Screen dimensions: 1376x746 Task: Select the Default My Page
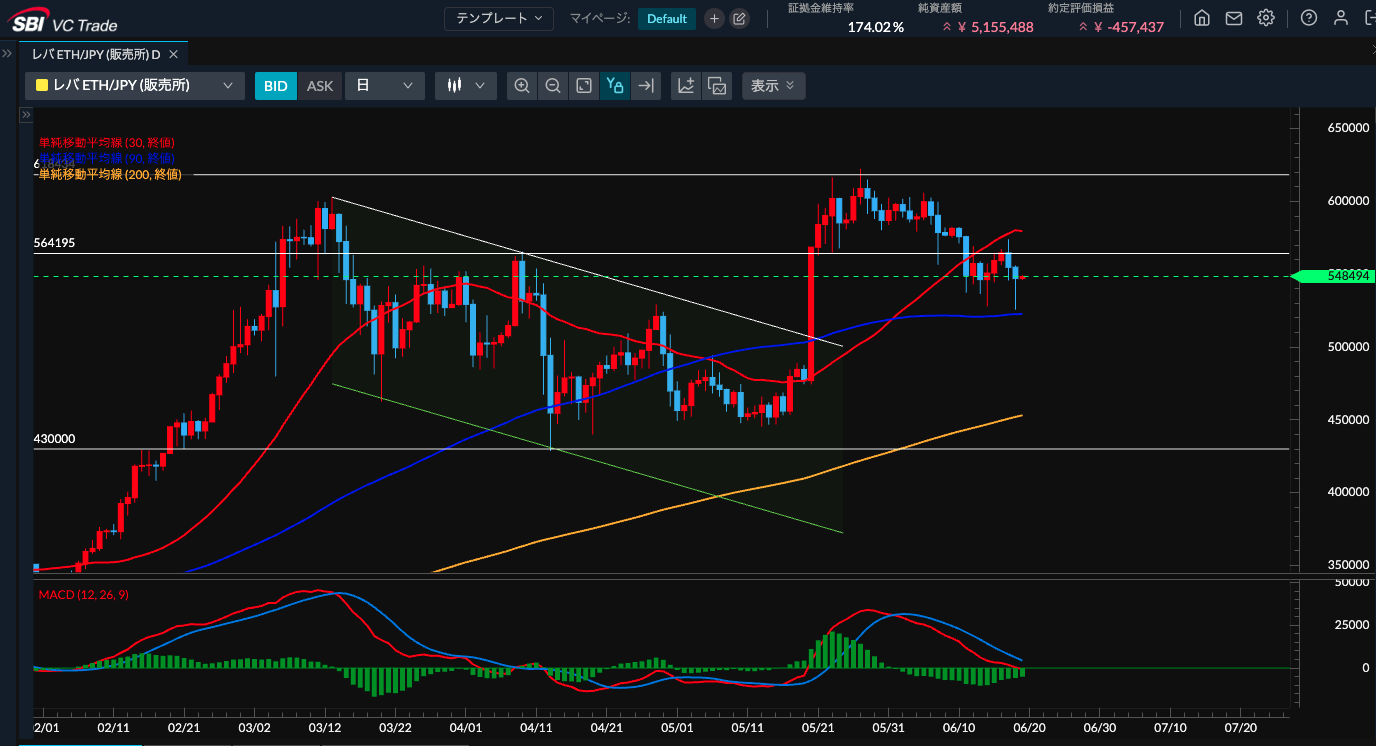coord(667,18)
